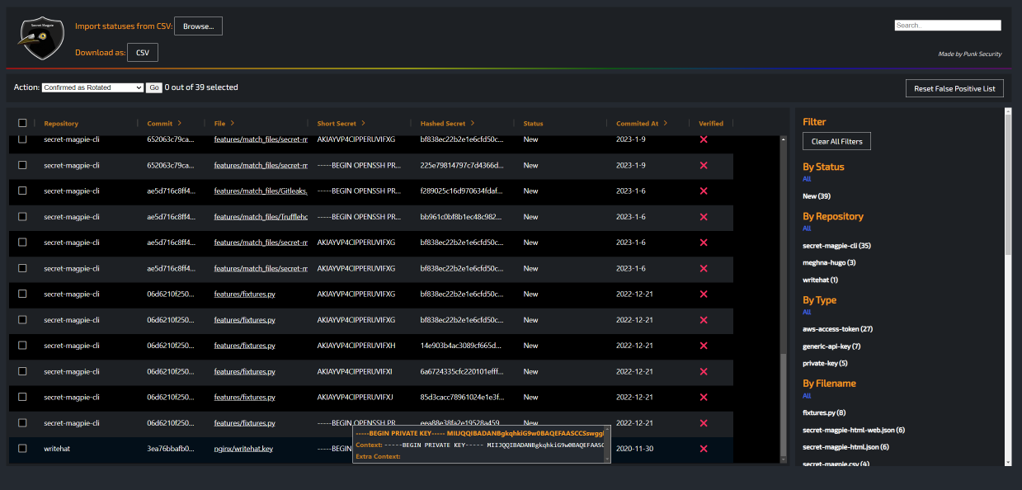Check the Gitleaks file row checkbox
Viewport: 1022px width, 490px height.
coord(22,191)
